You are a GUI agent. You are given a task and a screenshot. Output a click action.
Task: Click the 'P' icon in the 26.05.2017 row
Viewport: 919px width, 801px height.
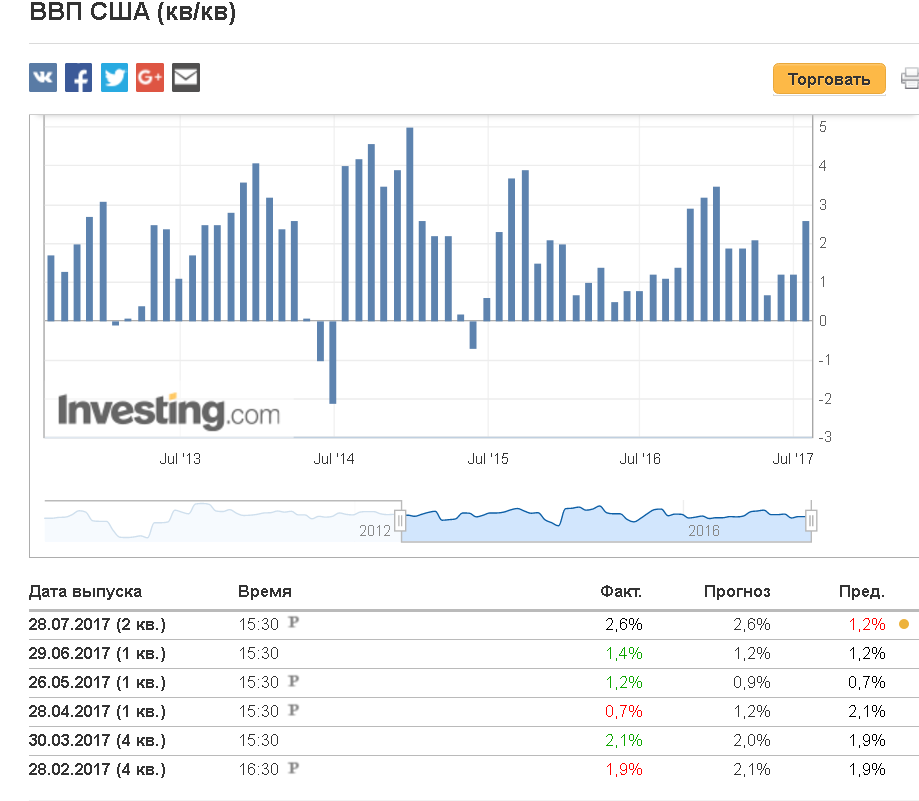pyautogui.click(x=294, y=681)
